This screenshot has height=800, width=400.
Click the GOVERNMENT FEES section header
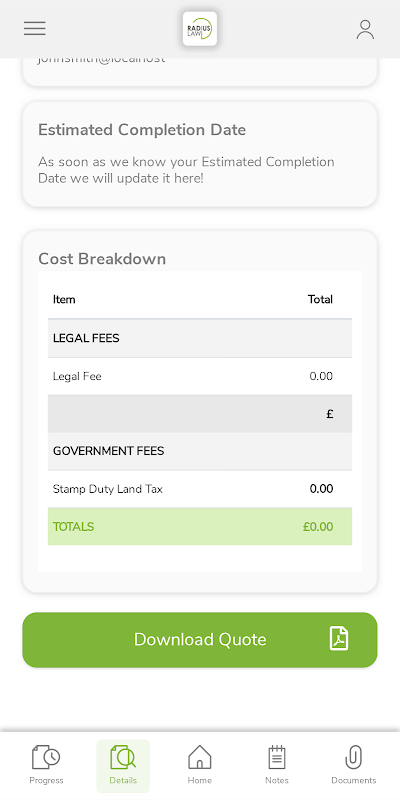(200, 451)
